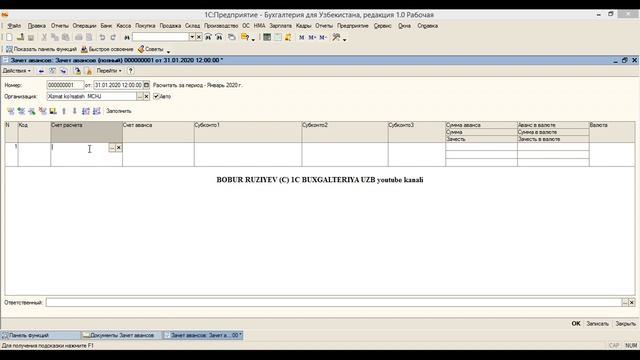Image resolution: width=640 pixels, height=360 pixels.
Task: Click the binoculars Find icon beside search box
Action: tap(127, 37)
